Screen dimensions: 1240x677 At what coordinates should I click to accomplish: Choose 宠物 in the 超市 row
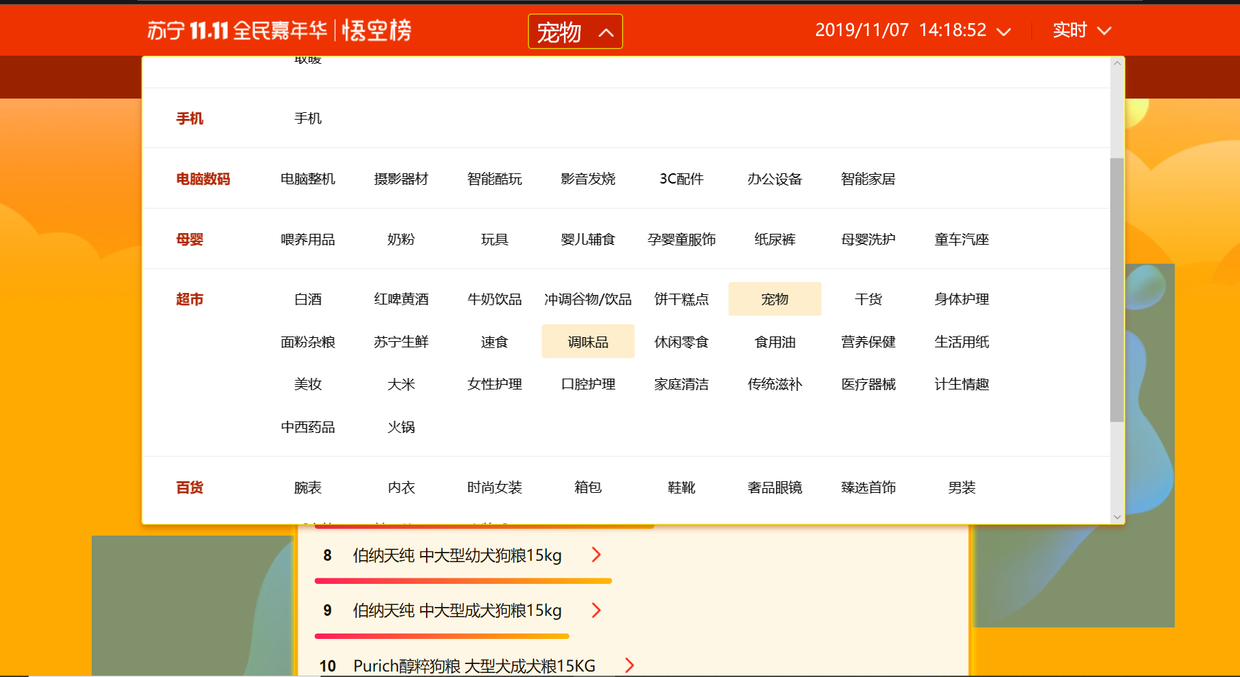tap(775, 299)
